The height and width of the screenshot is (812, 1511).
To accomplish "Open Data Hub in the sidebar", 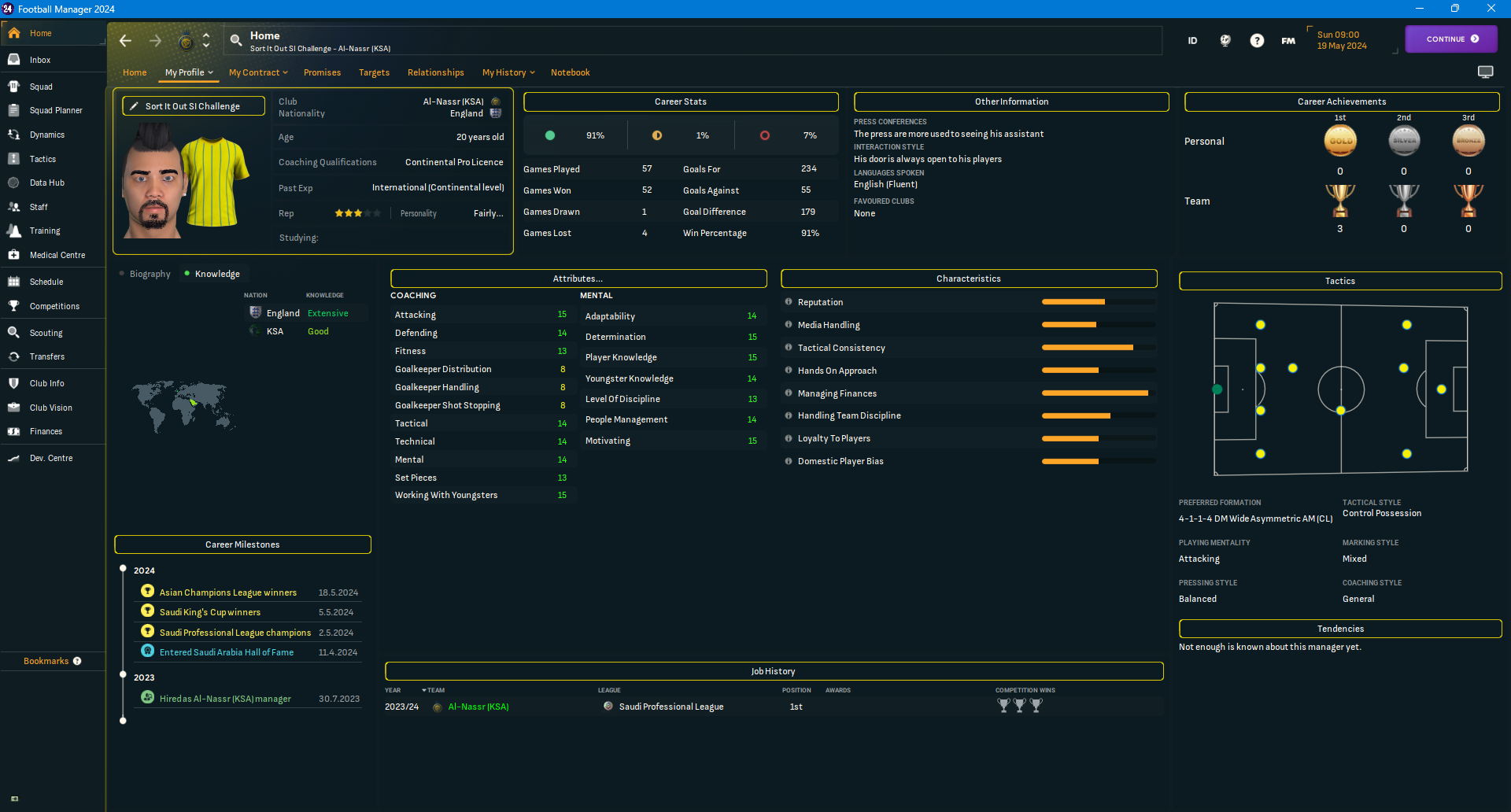I will point(46,183).
